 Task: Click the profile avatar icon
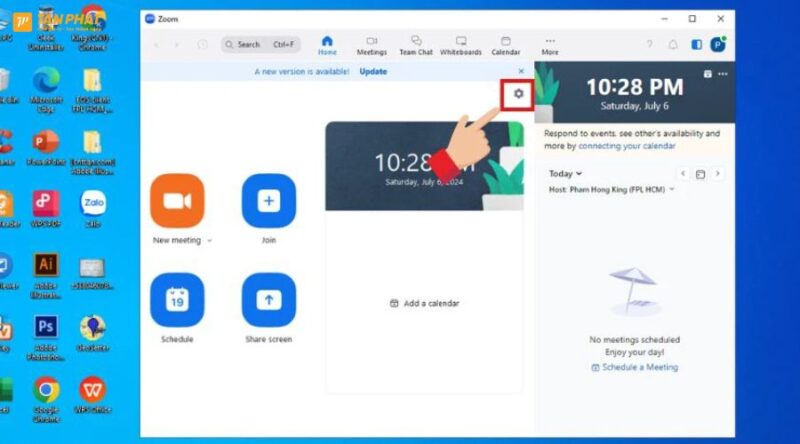click(x=717, y=45)
